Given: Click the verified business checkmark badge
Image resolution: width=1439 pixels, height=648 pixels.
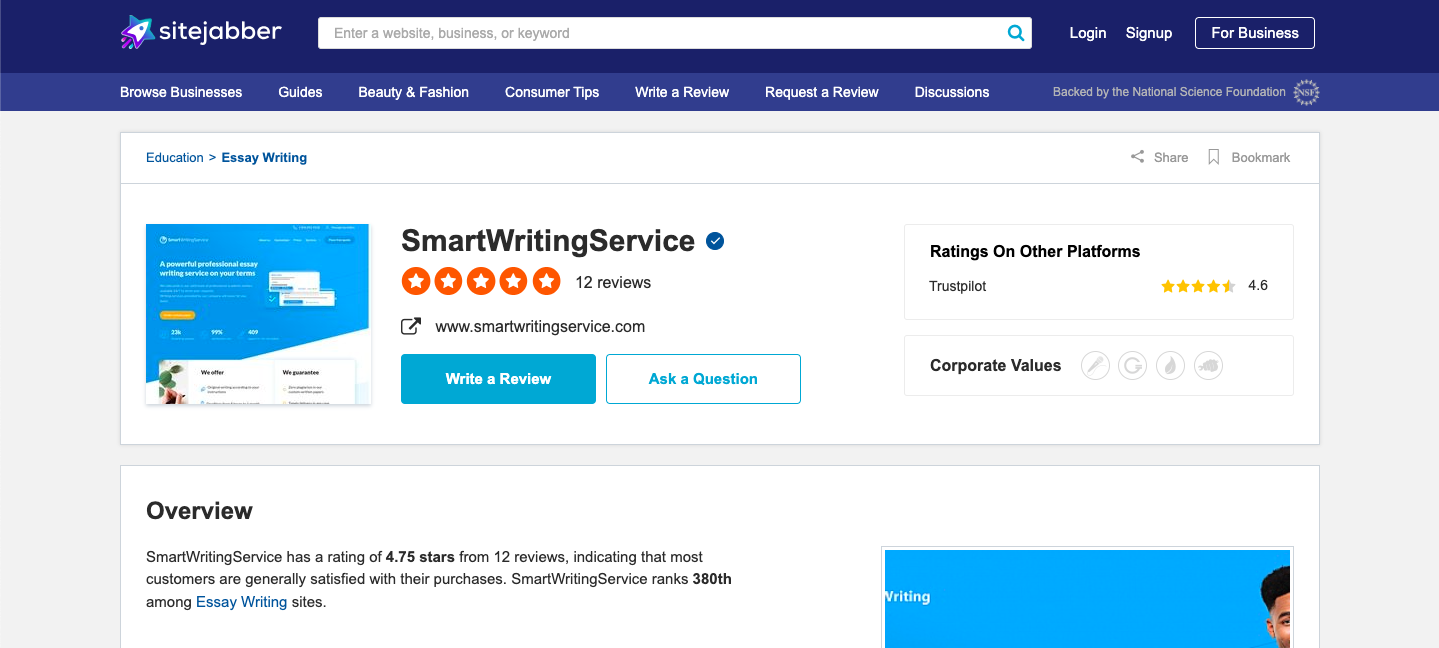Looking at the screenshot, I should click(x=714, y=240).
